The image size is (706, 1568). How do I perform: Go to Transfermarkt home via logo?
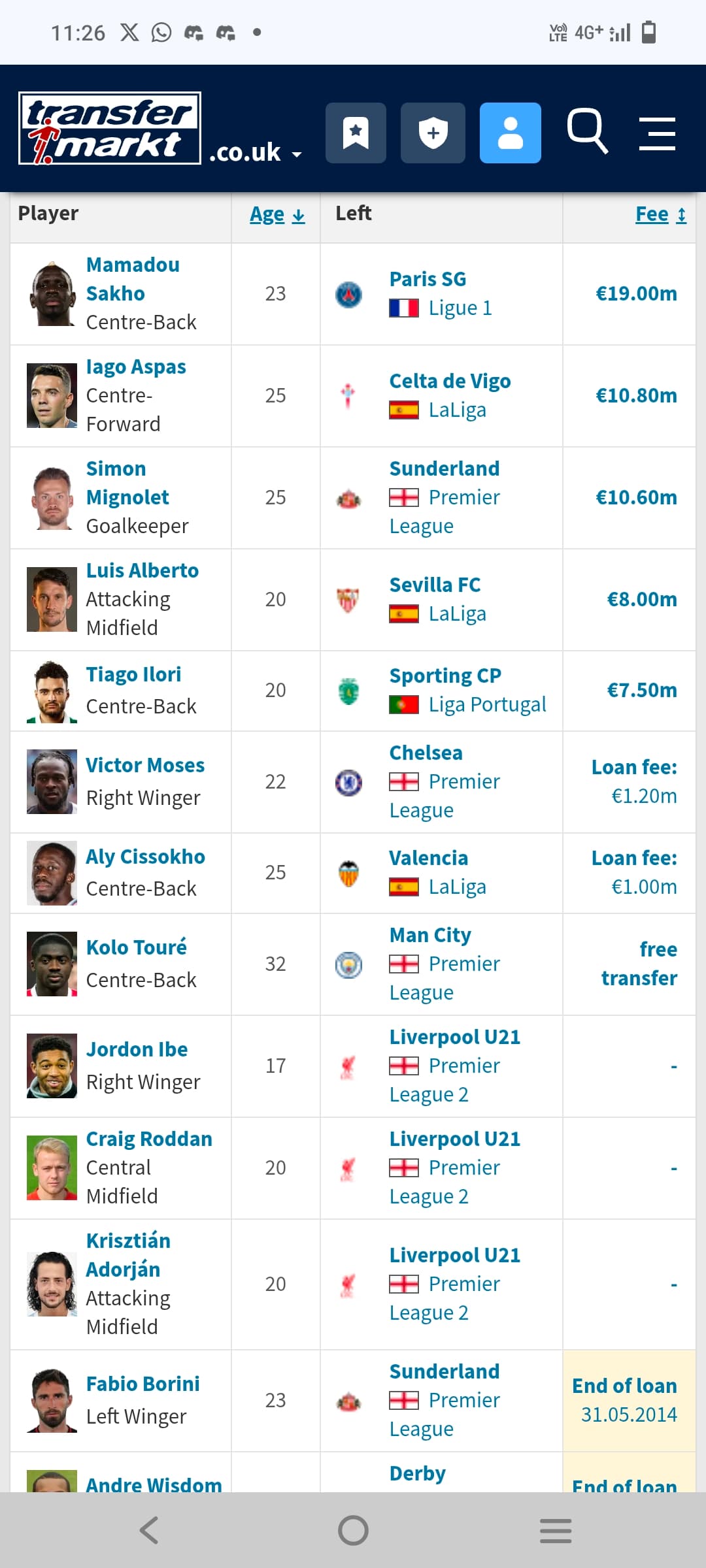tap(110, 128)
